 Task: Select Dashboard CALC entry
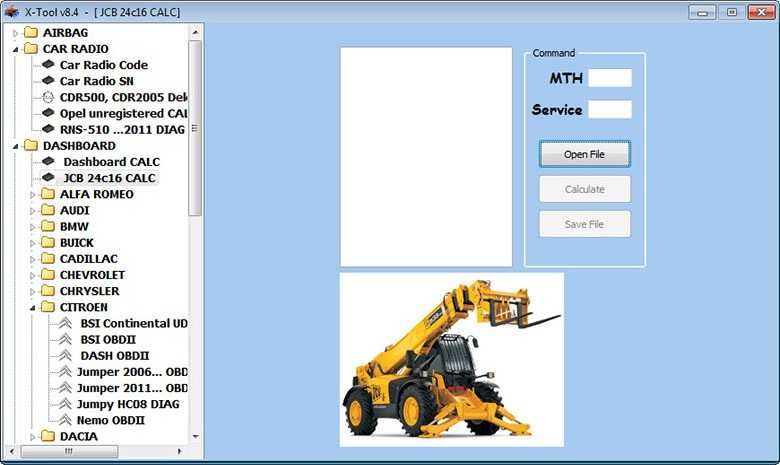pos(111,162)
